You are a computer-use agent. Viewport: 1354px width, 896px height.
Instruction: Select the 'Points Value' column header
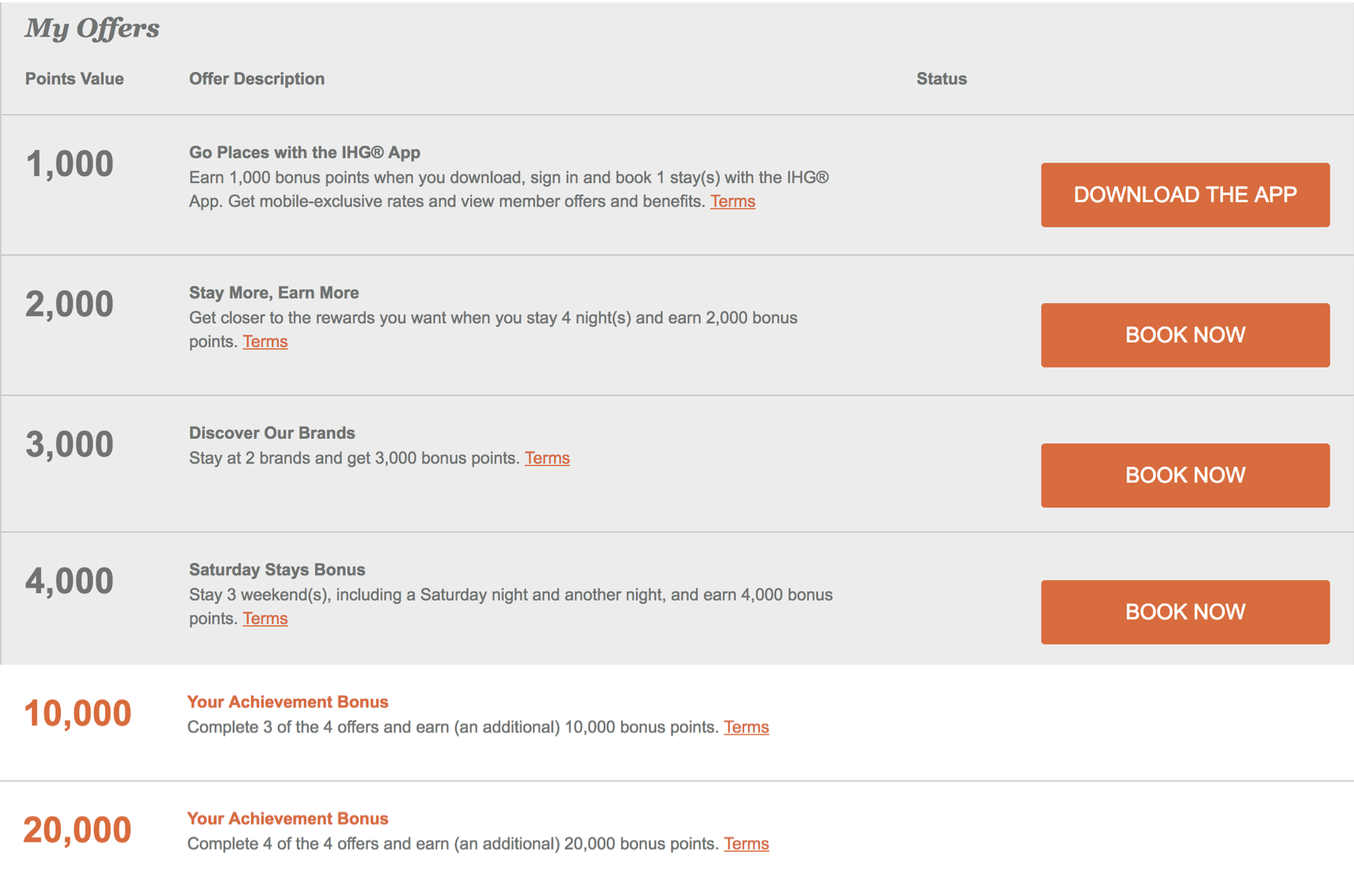74,79
